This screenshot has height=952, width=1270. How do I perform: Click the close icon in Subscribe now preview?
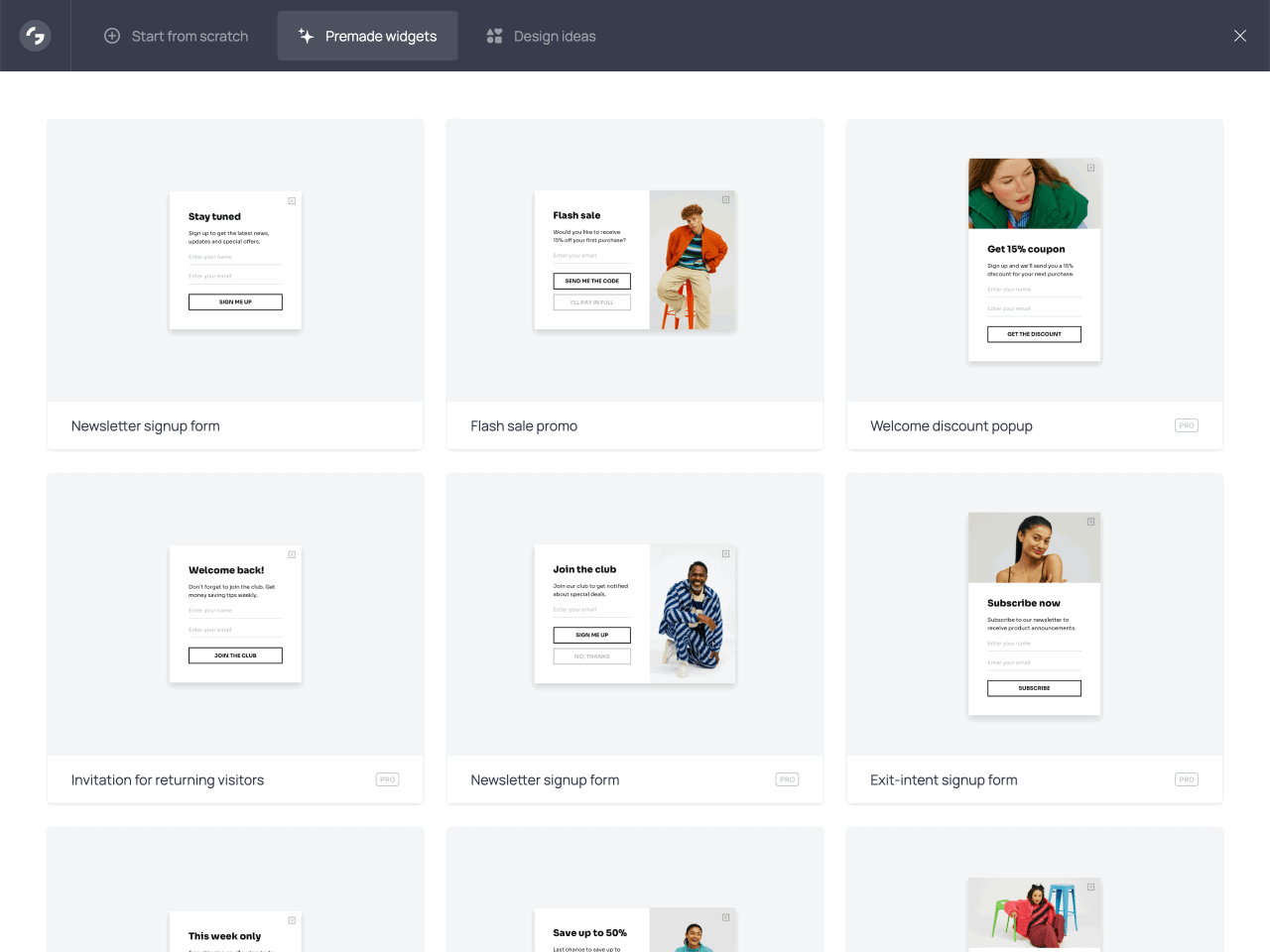click(1091, 523)
